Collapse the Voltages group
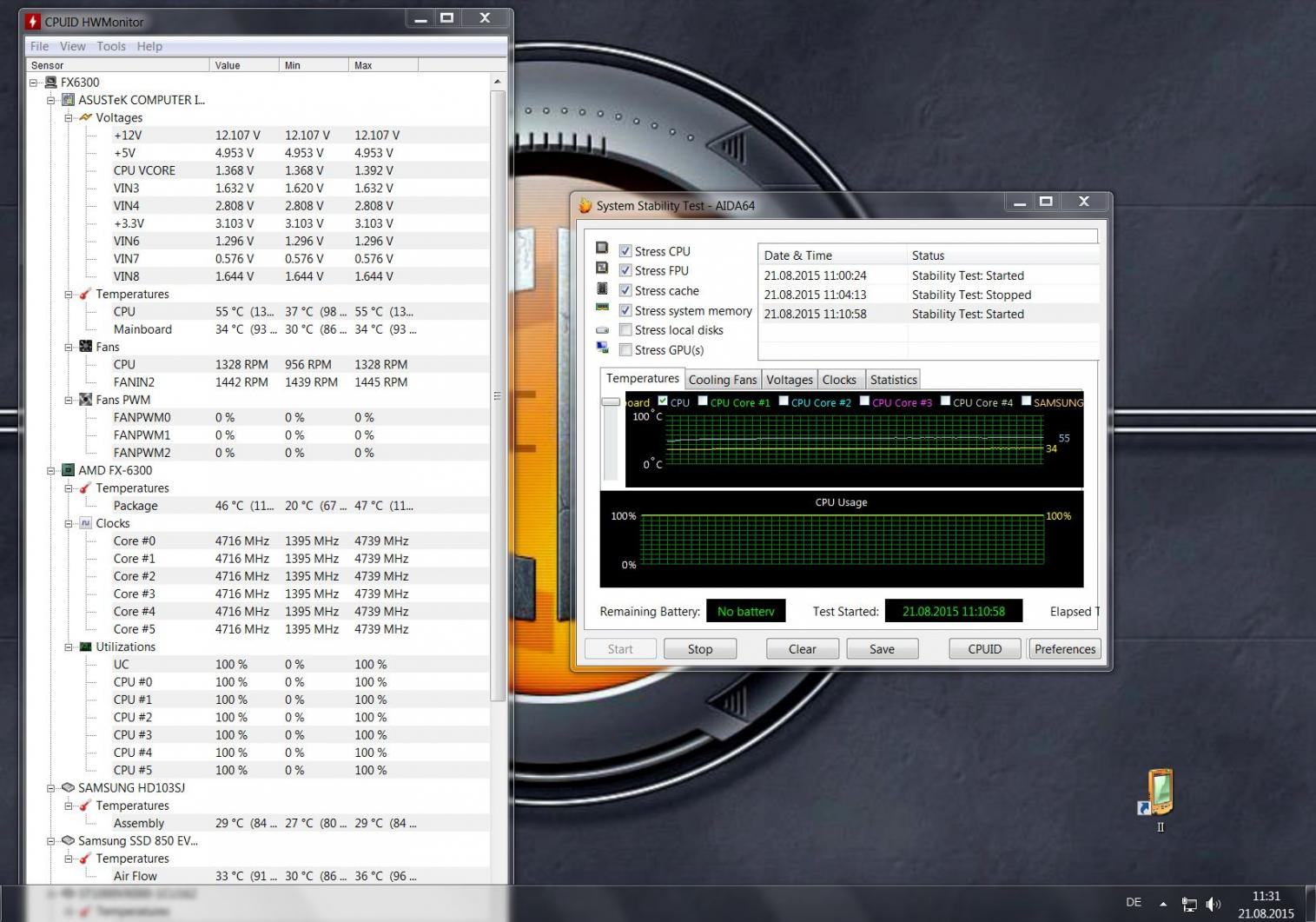 (69, 117)
